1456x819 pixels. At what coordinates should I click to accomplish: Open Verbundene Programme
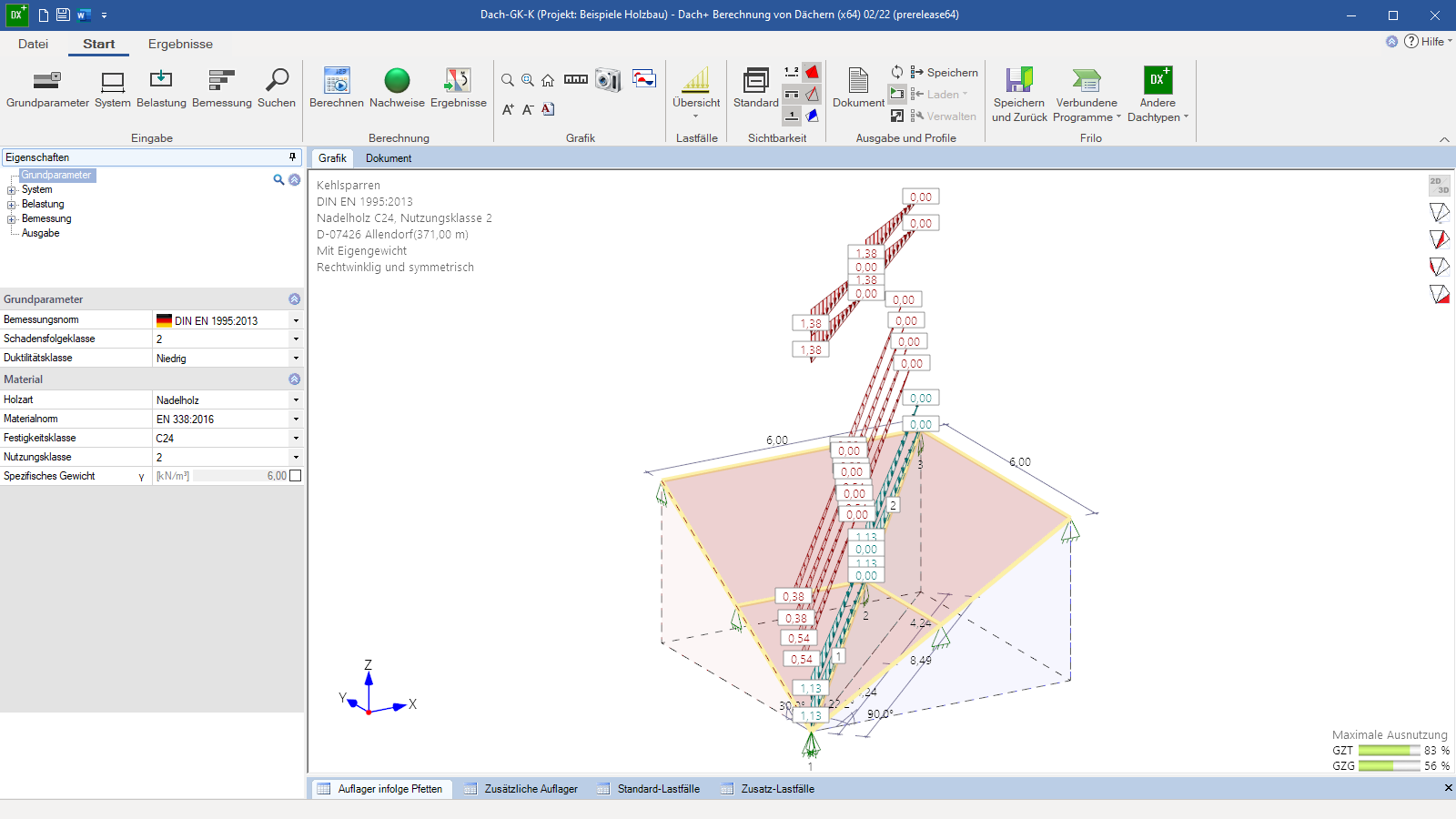(1087, 95)
